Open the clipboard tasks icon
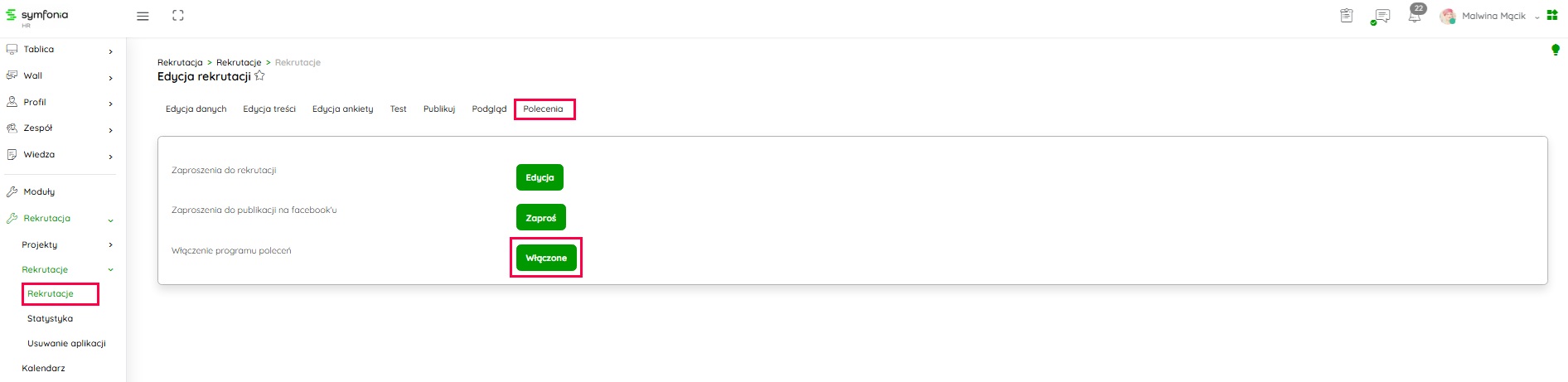Viewport: 1568px width, 382px height. 1347,16
